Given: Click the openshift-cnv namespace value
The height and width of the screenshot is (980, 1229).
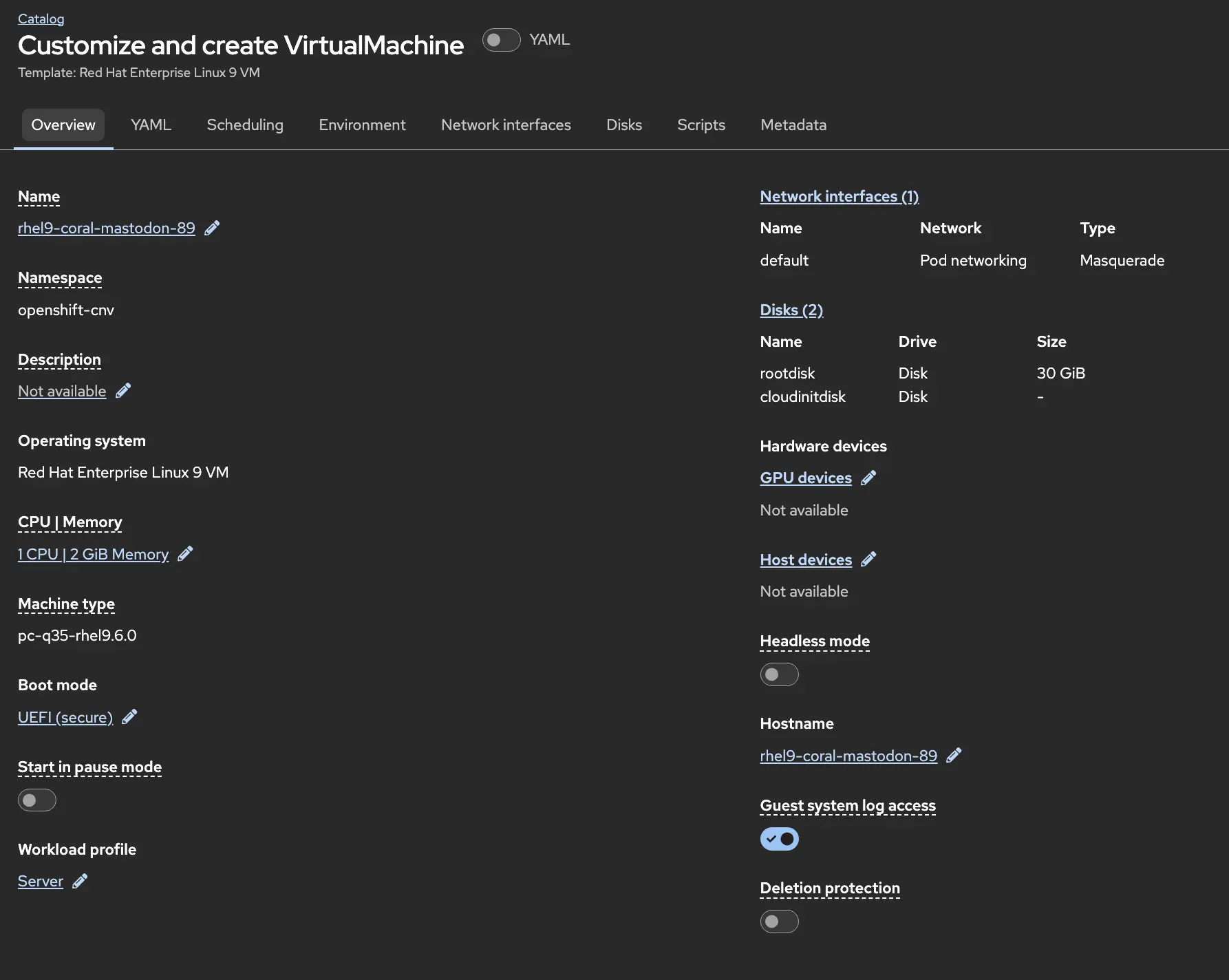Looking at the screenshot, I should 66,310.
